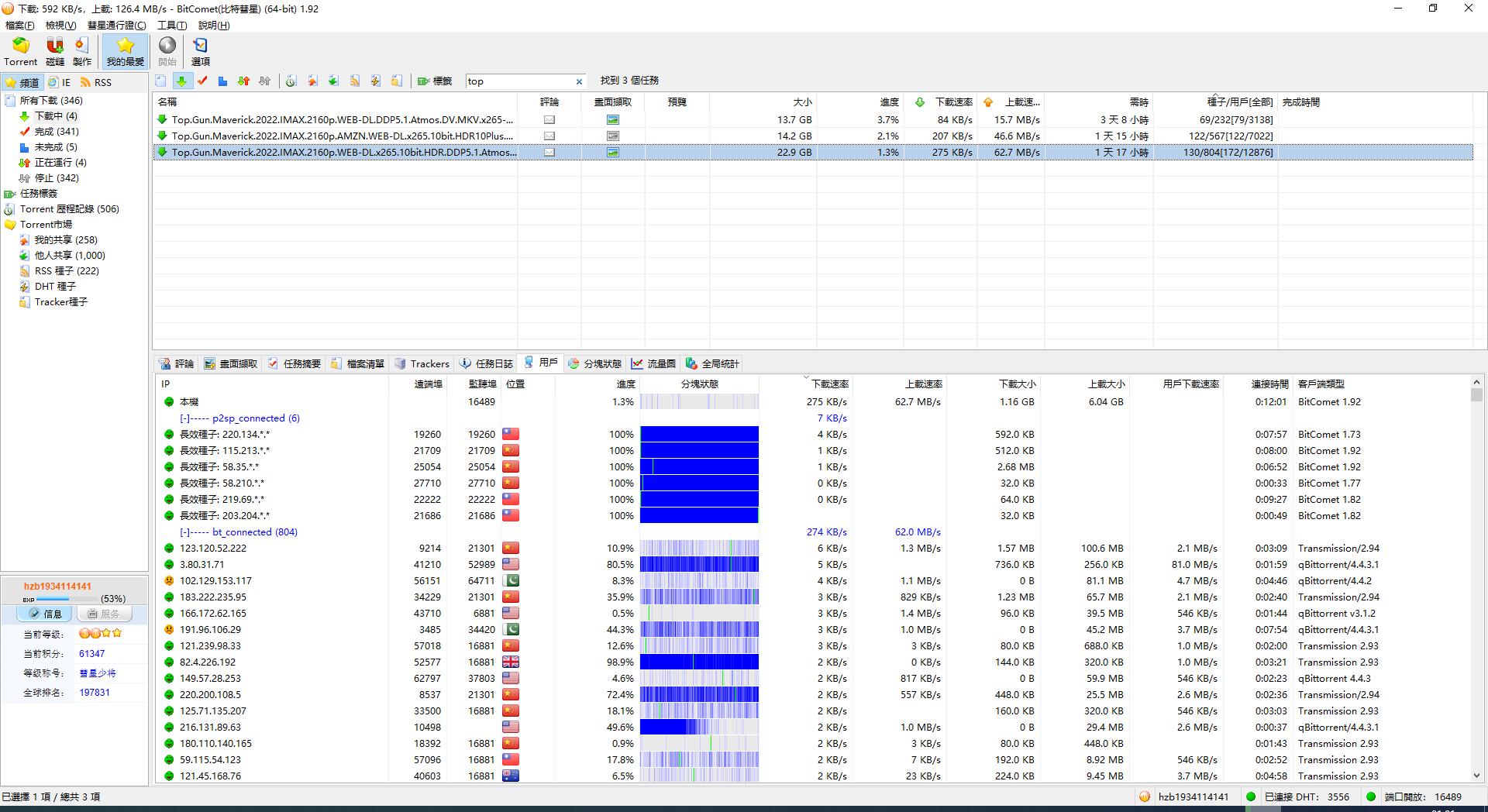The width and height of the screenshot is (1488, 812).
Task: Open the 說明(H) help menu
Action: 214,26
